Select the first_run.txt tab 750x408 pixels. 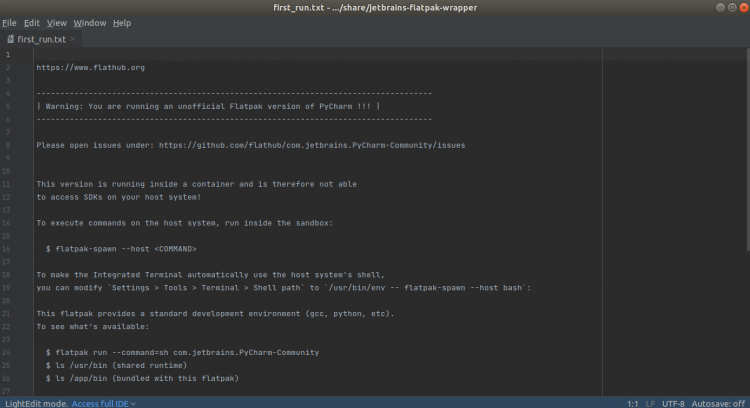[x=41, y=39]
